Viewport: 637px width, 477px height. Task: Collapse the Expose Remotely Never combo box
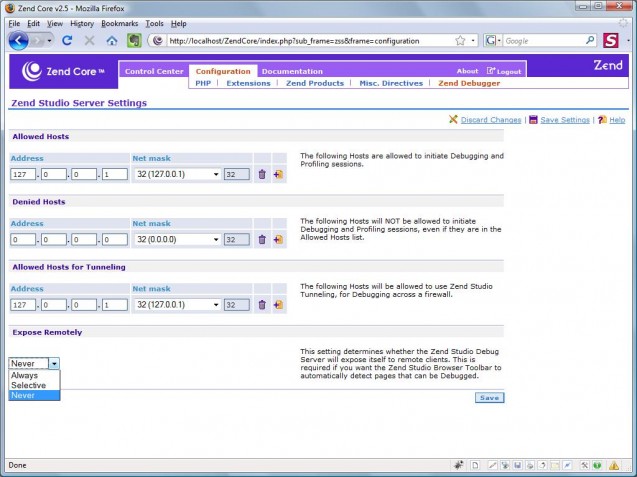pos(34,363)
